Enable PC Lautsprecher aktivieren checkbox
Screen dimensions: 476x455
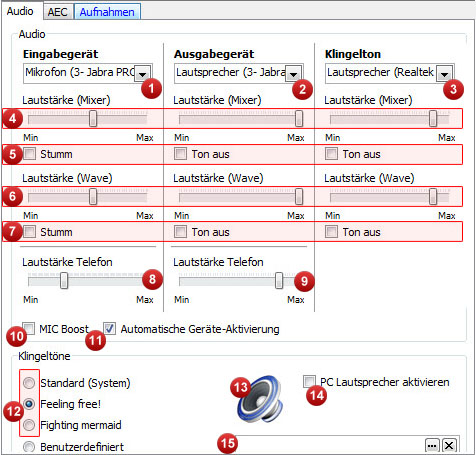click(309, 381)
